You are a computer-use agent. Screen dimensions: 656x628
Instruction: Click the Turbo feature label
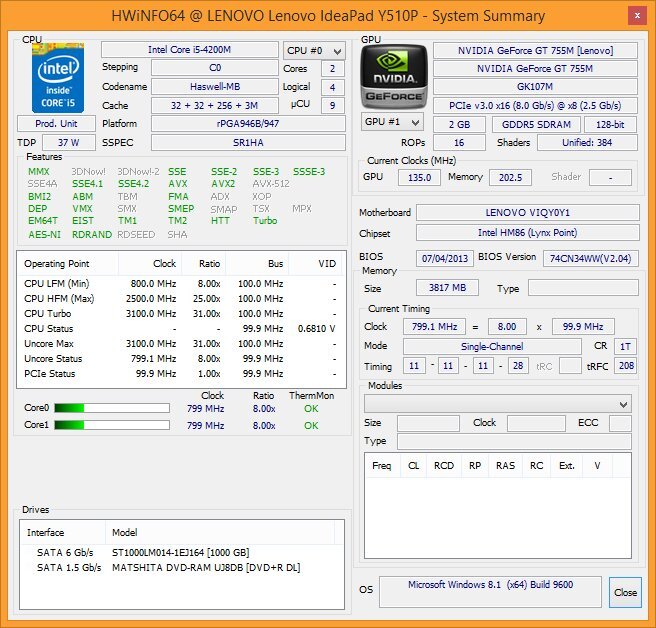(x=265, y=220)
